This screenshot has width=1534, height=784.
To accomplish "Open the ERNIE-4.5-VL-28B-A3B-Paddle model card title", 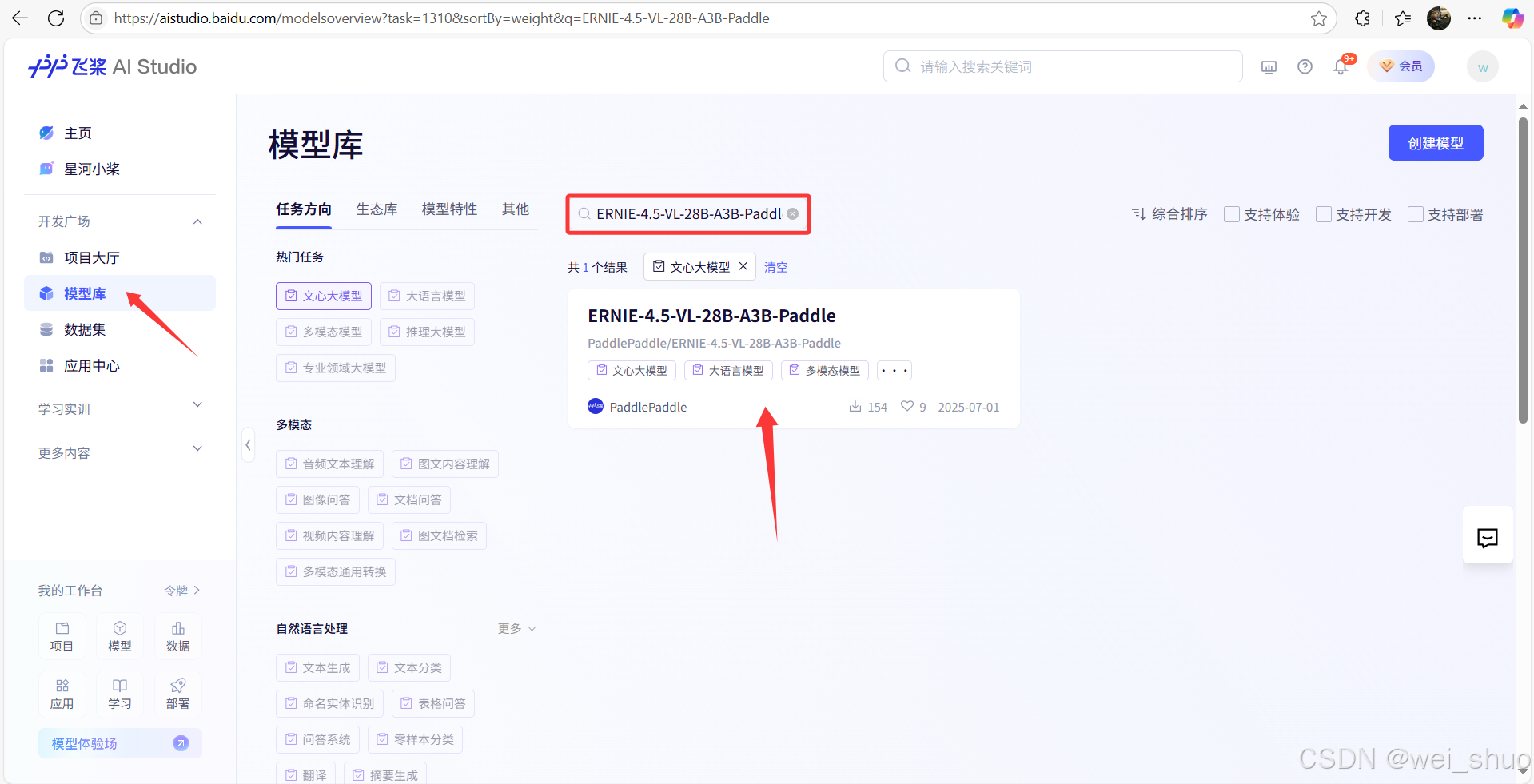I will click(x=711, y=316).
